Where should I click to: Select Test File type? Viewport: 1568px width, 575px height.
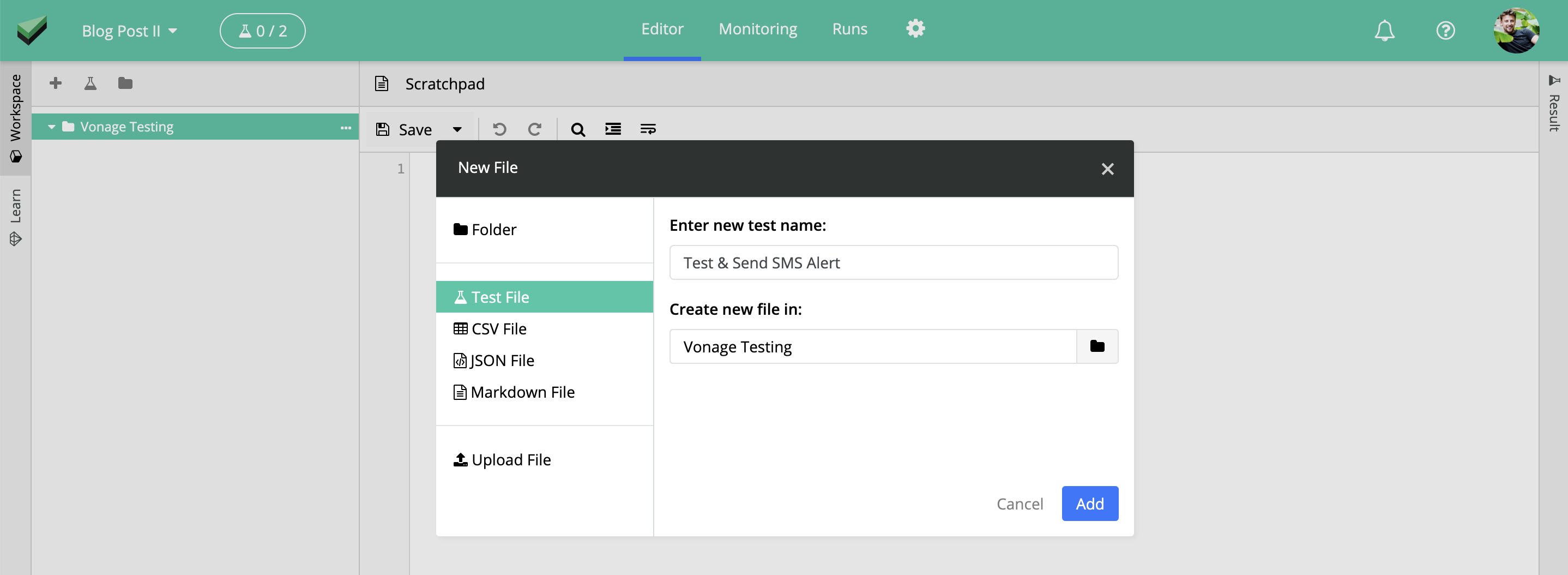tap(544, 297)
